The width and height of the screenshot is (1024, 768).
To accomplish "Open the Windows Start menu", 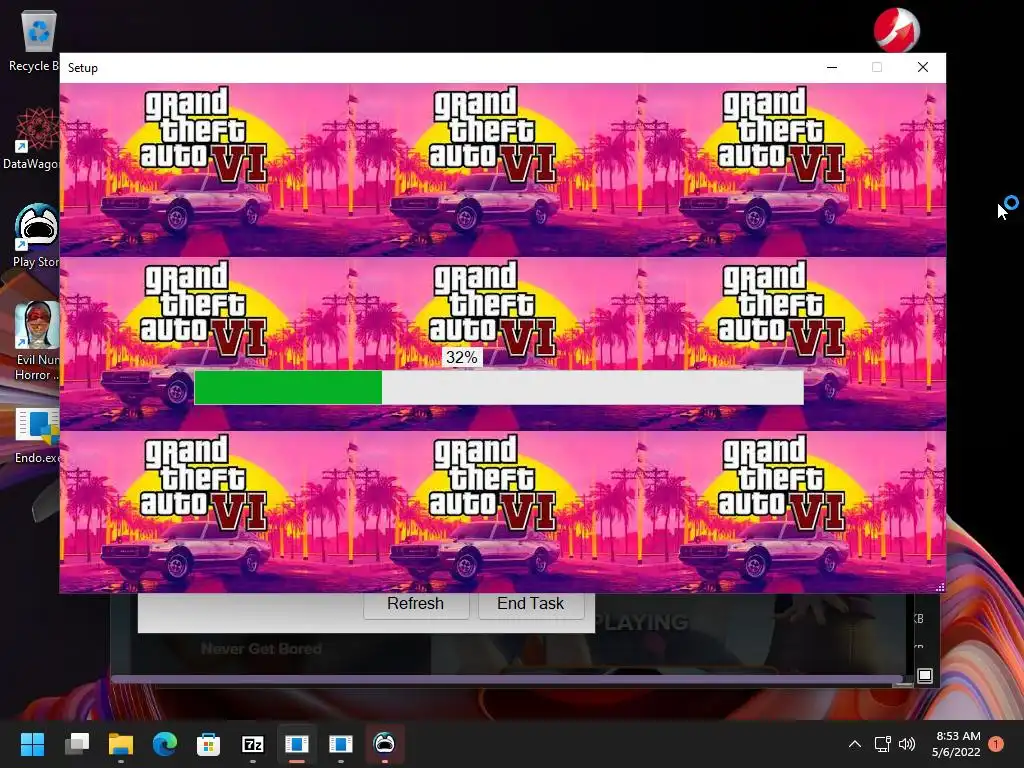I will tap(32, 744).
